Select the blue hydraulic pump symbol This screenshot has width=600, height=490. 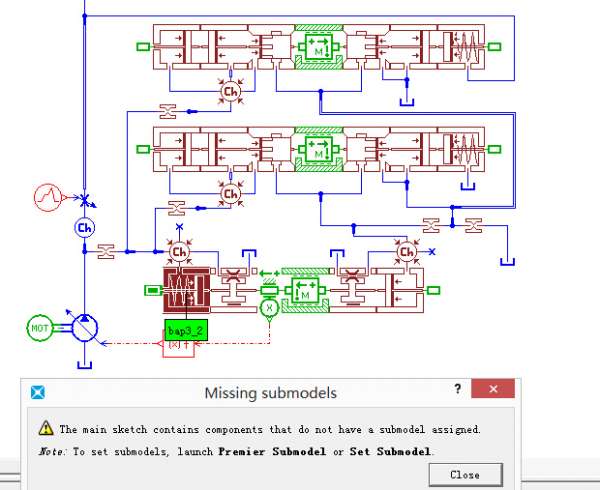pos(86,327)
